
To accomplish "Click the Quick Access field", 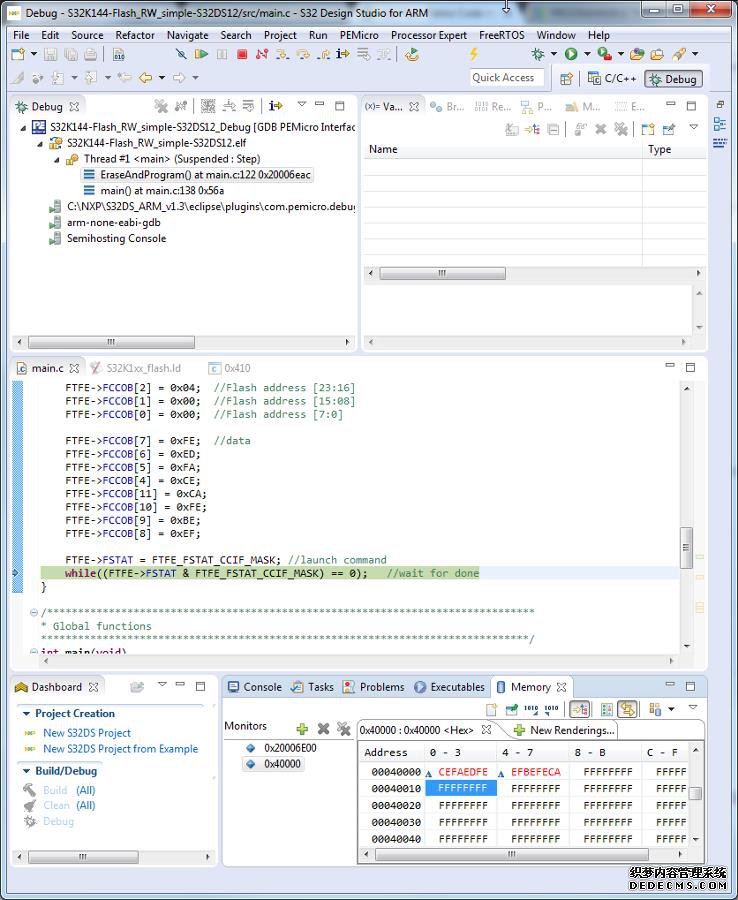I will coord(506,77).
